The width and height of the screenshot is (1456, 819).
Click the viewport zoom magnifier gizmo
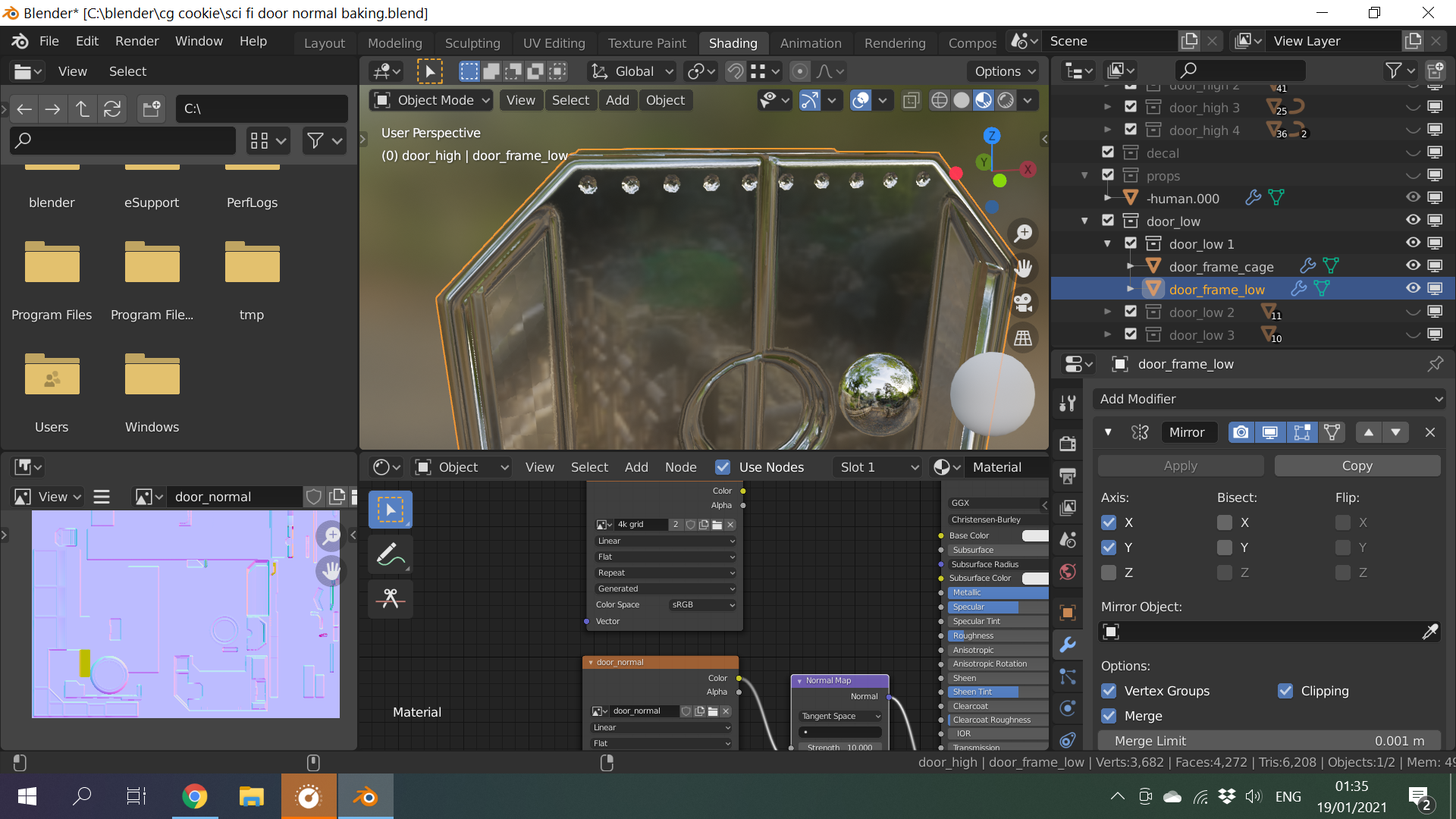tap(1023, 233)
